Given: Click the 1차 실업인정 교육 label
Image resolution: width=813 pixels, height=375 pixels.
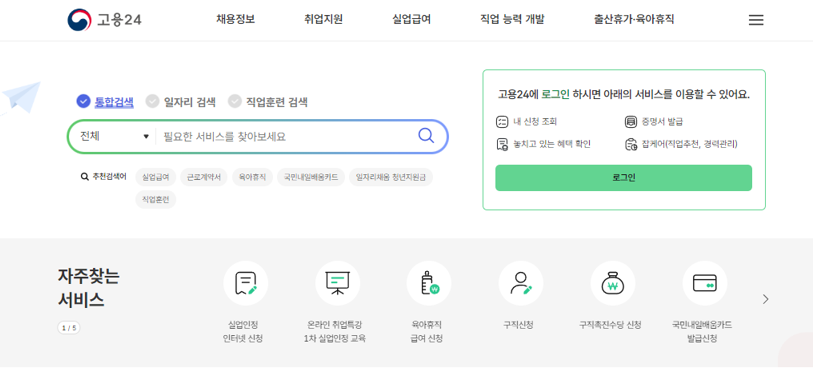Looking at the screenshot, I should coord(334,339).
